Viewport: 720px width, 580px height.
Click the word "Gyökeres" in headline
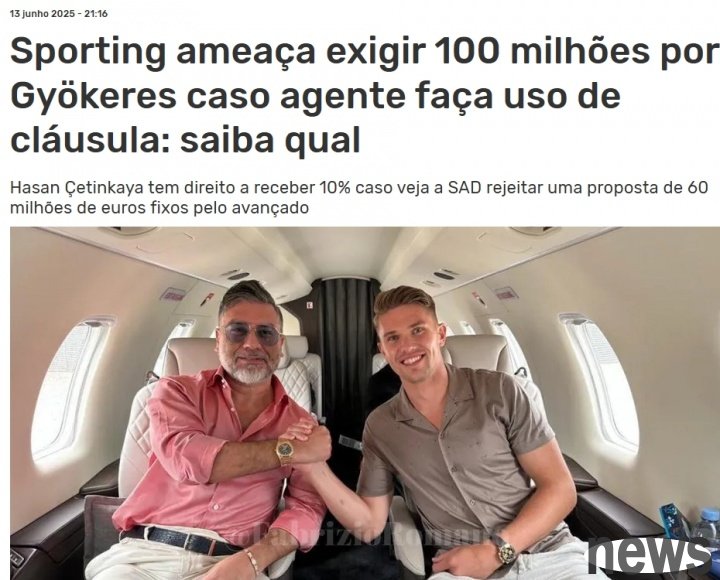coord(93,96)
